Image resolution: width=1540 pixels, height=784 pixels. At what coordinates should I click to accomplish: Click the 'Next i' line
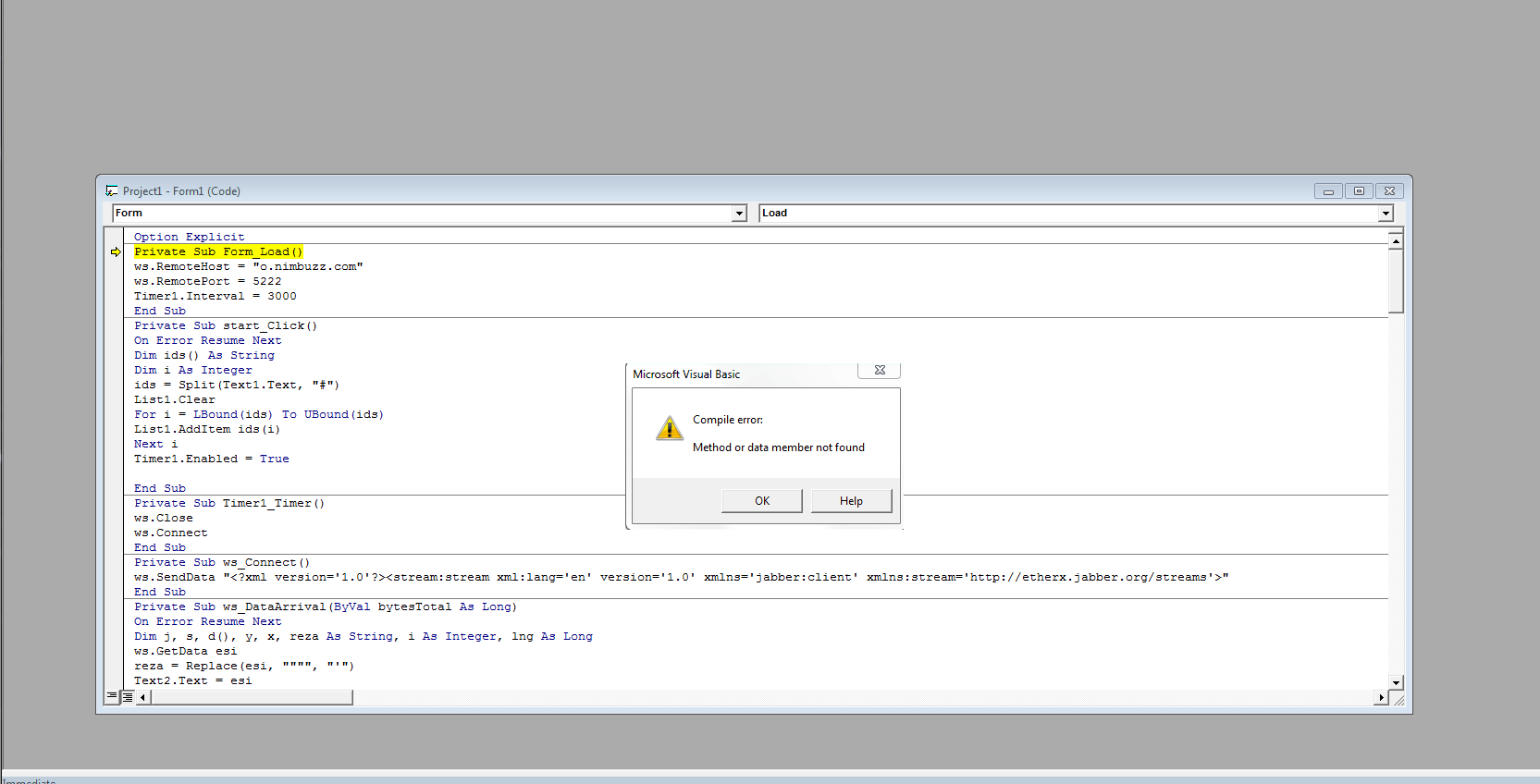pyautogui.click(x=156, y=444)
